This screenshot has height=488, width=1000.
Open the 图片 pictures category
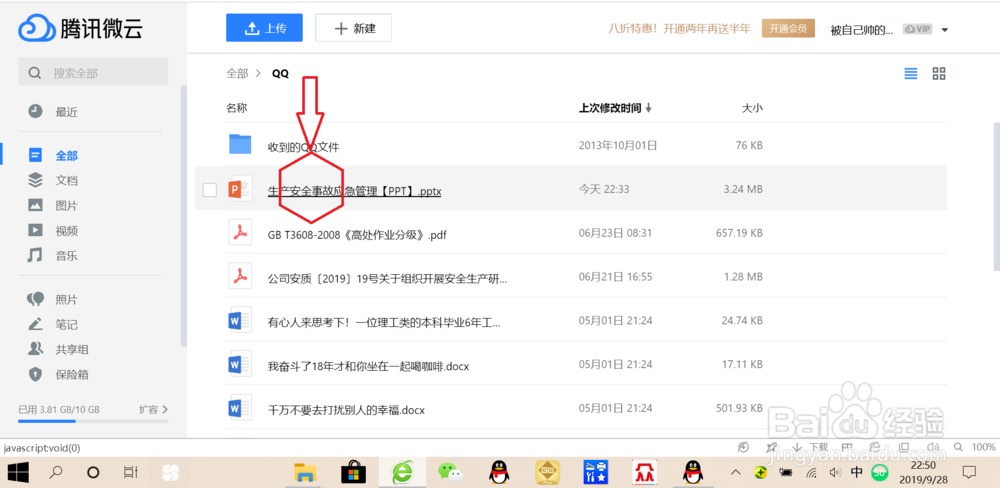(66, 205)
